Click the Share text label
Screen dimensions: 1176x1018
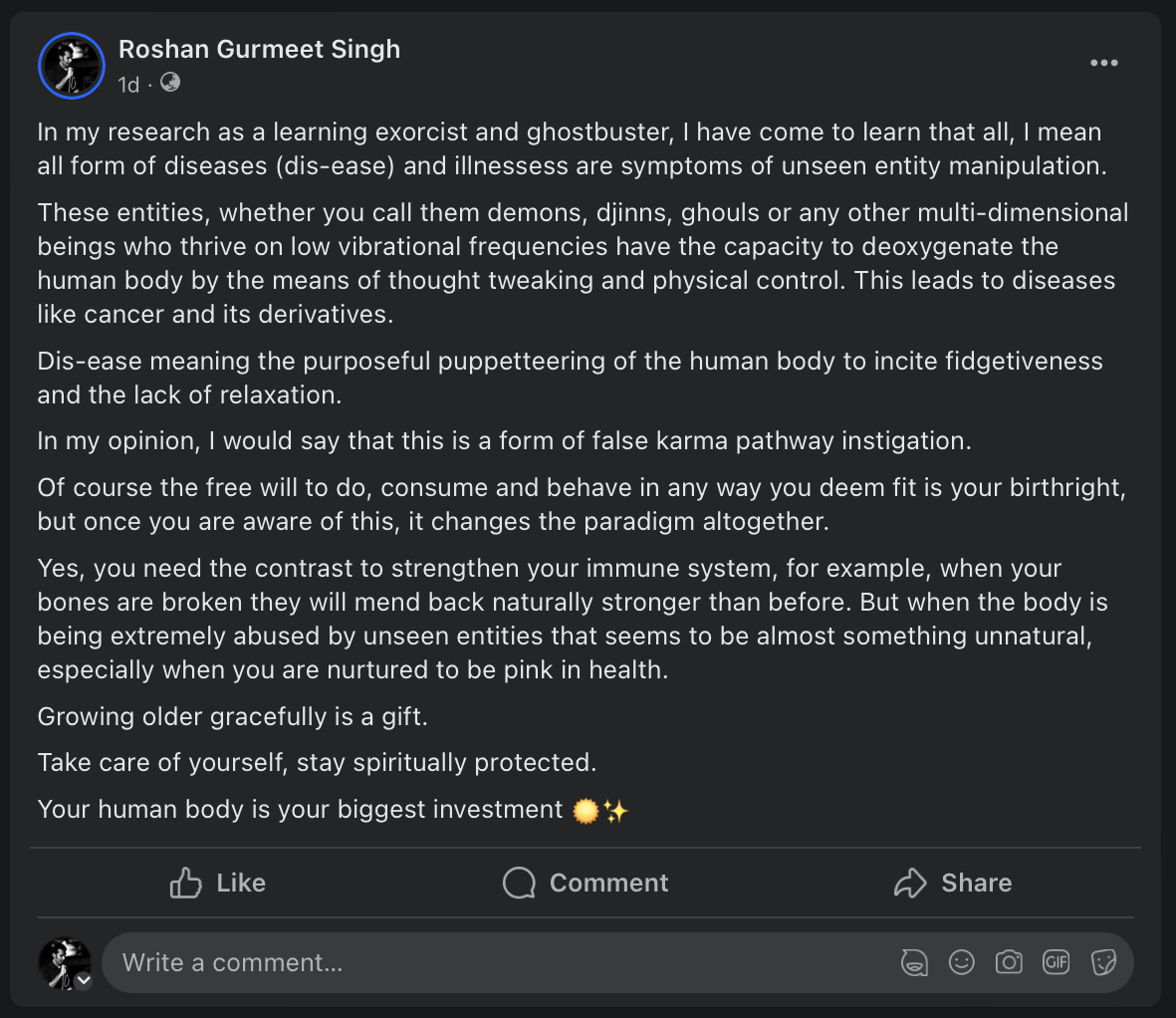coord(977,883)
